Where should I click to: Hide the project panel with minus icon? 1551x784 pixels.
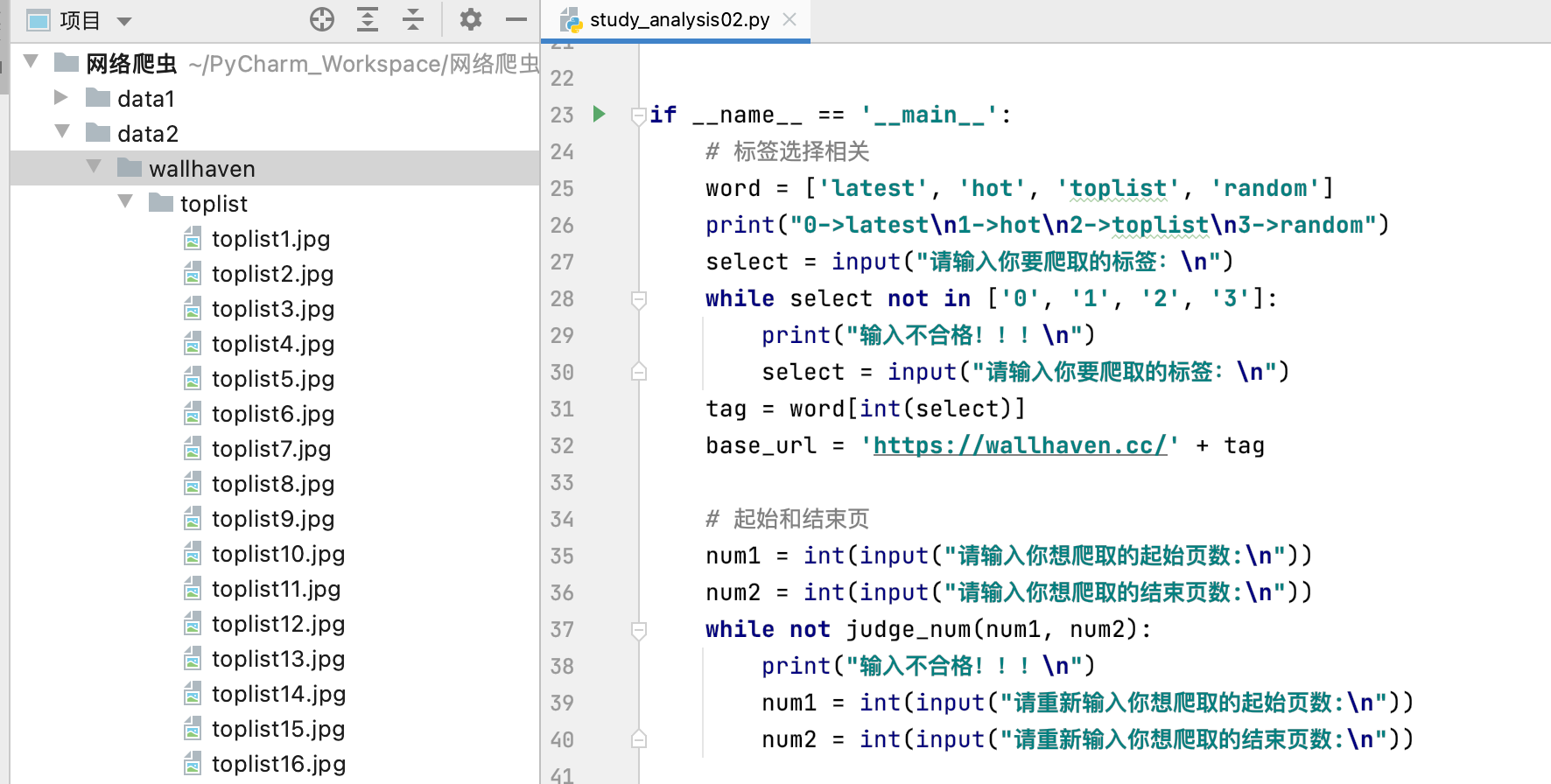click(x=516, y=19)
